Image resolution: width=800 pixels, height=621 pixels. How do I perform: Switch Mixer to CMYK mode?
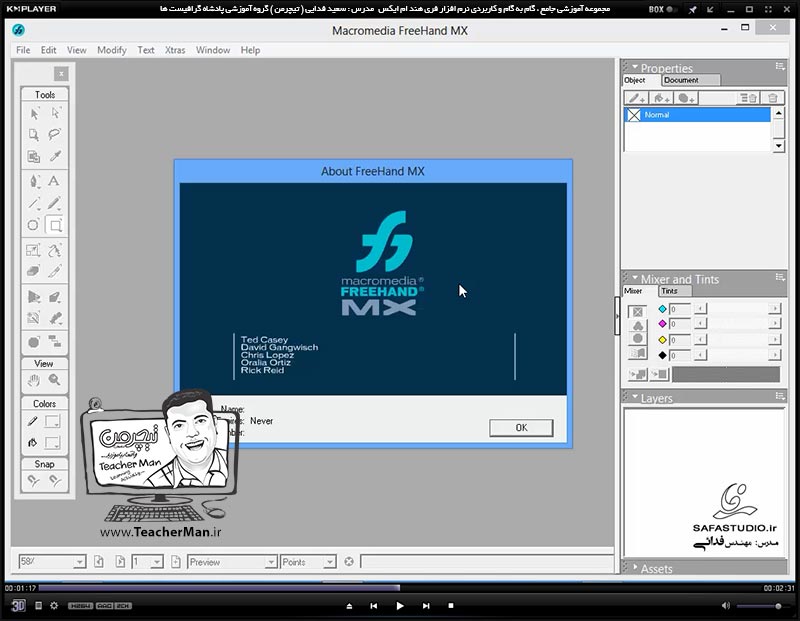638,311
